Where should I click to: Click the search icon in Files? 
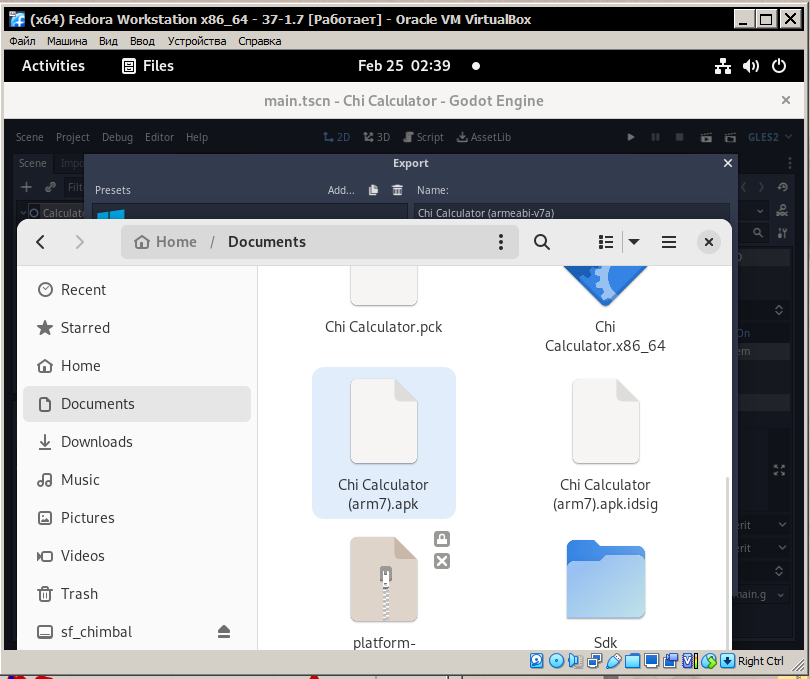tap(541, 242)
